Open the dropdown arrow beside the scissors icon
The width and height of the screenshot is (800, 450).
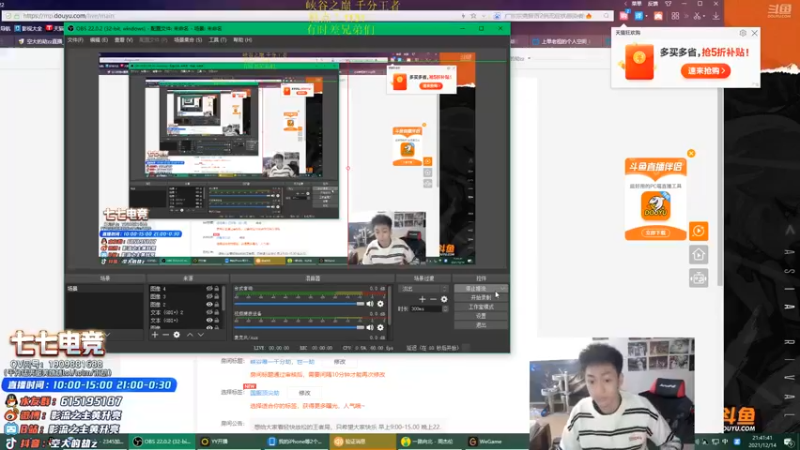tap(706, 16)
